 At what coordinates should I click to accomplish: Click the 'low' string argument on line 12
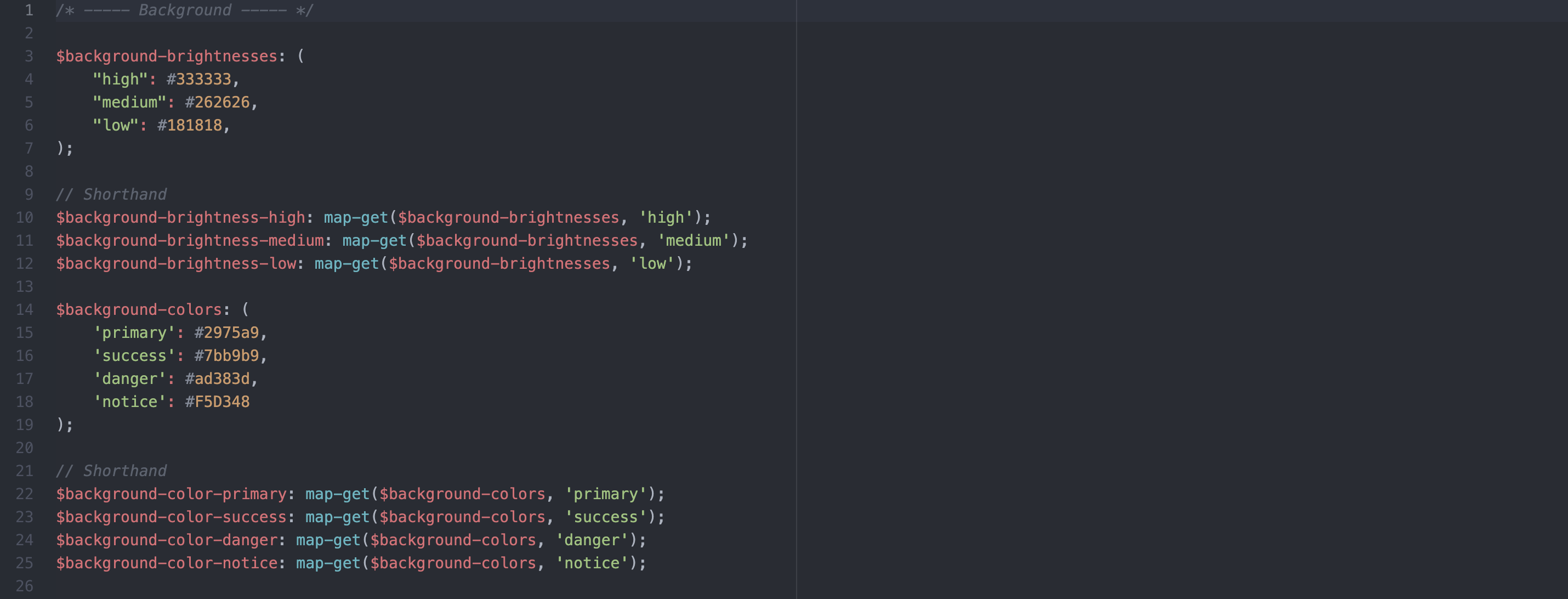(652, 264)
